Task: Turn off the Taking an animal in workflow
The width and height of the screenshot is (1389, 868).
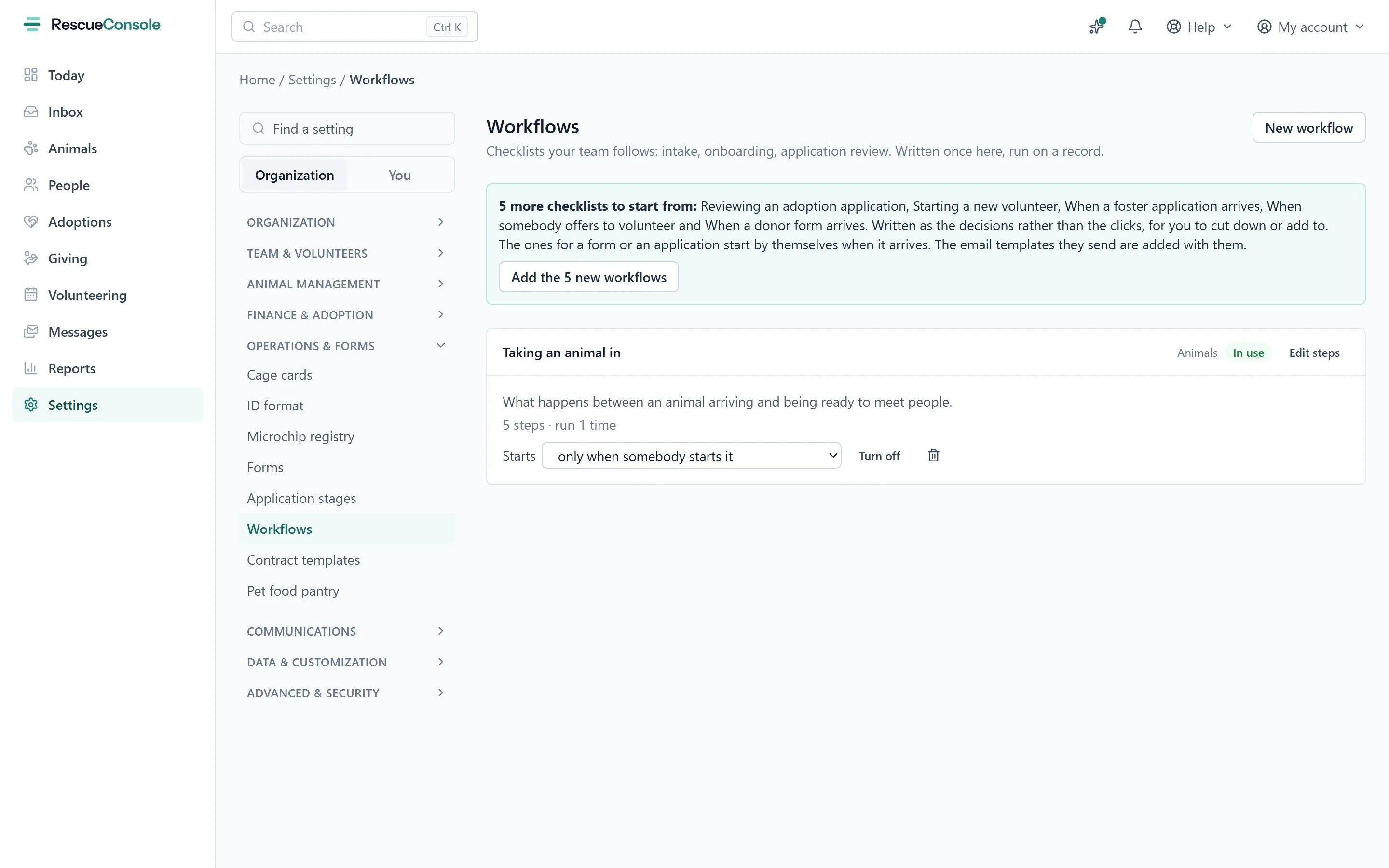Action: [879, 456]
